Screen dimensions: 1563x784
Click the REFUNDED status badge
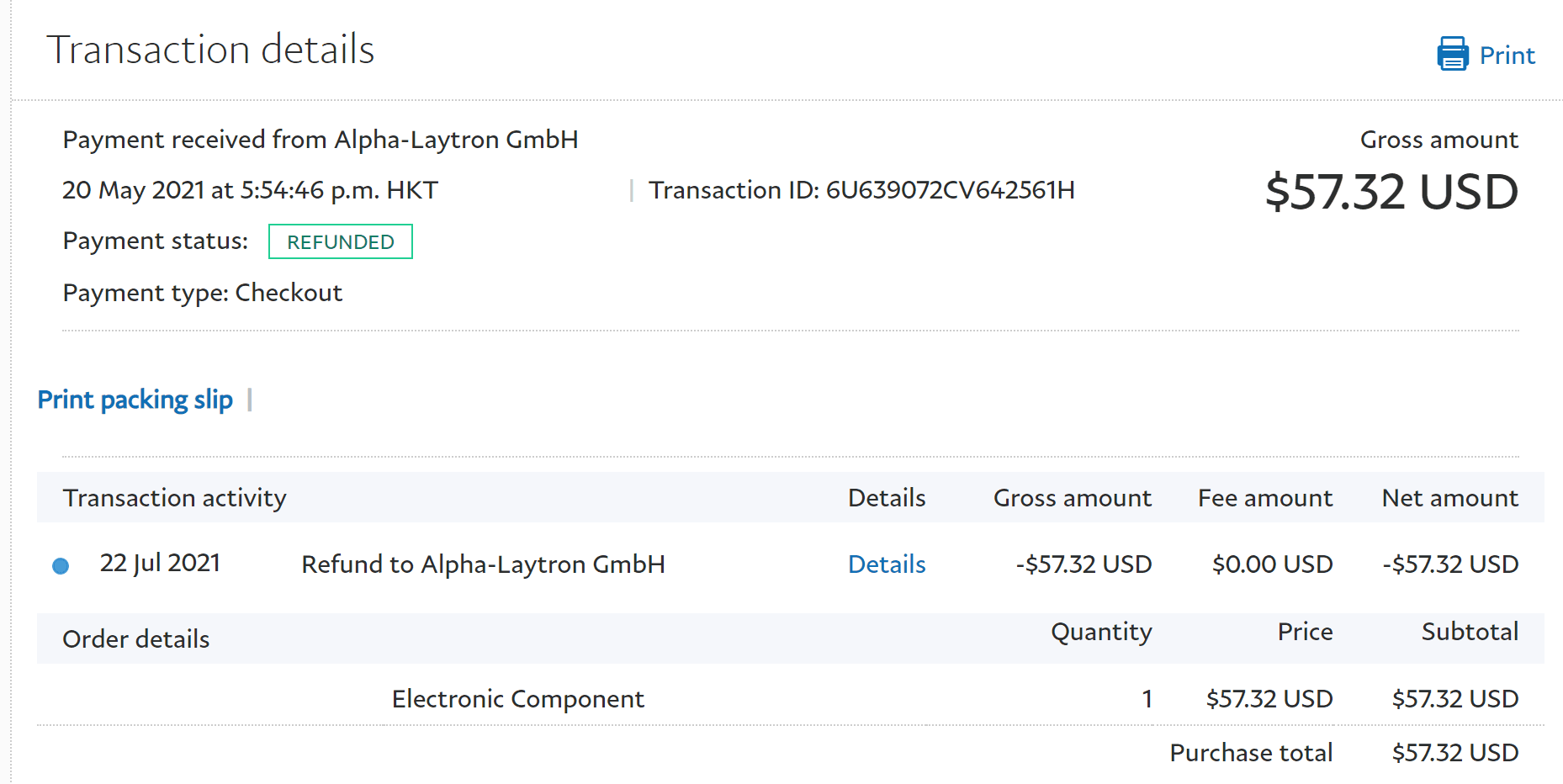pyautogui.click(x=341, y=242)
